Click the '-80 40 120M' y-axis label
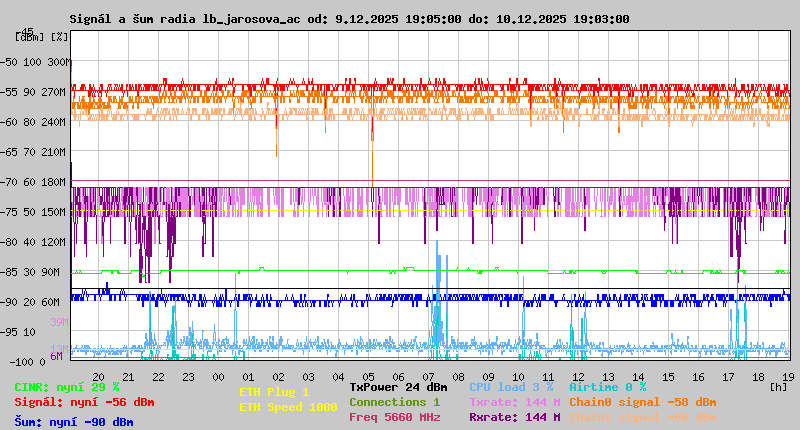 [x=34, y=242]
